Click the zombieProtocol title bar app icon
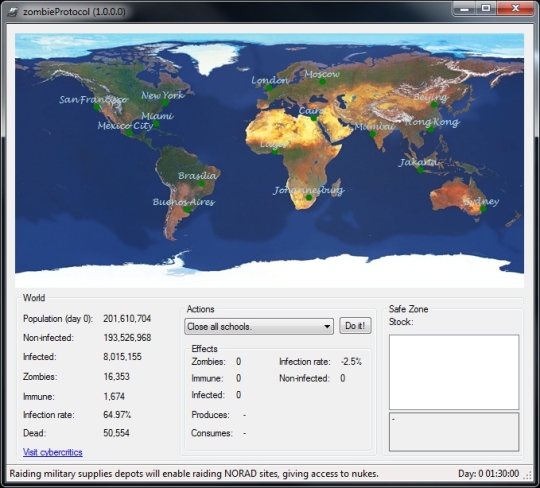The width and height of the screenshot is (540, 488). (x=13, y=12)
